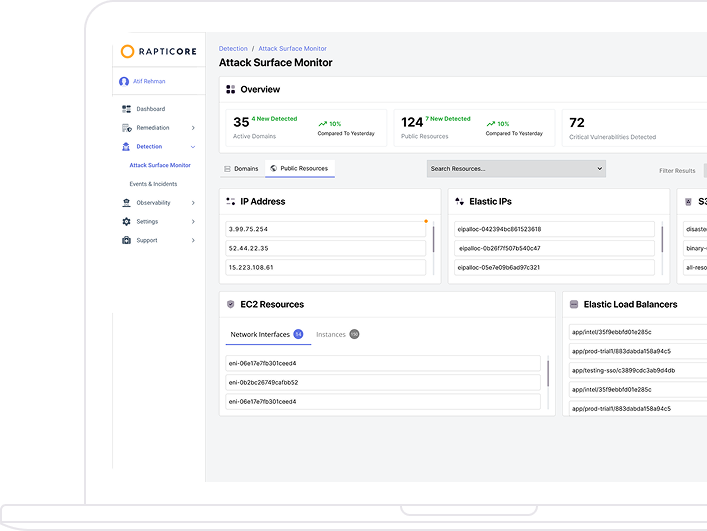Collapse the Detection menu chevron
Image resolution: width=707 pixels, height=531 pixels.
click(193, 147)
